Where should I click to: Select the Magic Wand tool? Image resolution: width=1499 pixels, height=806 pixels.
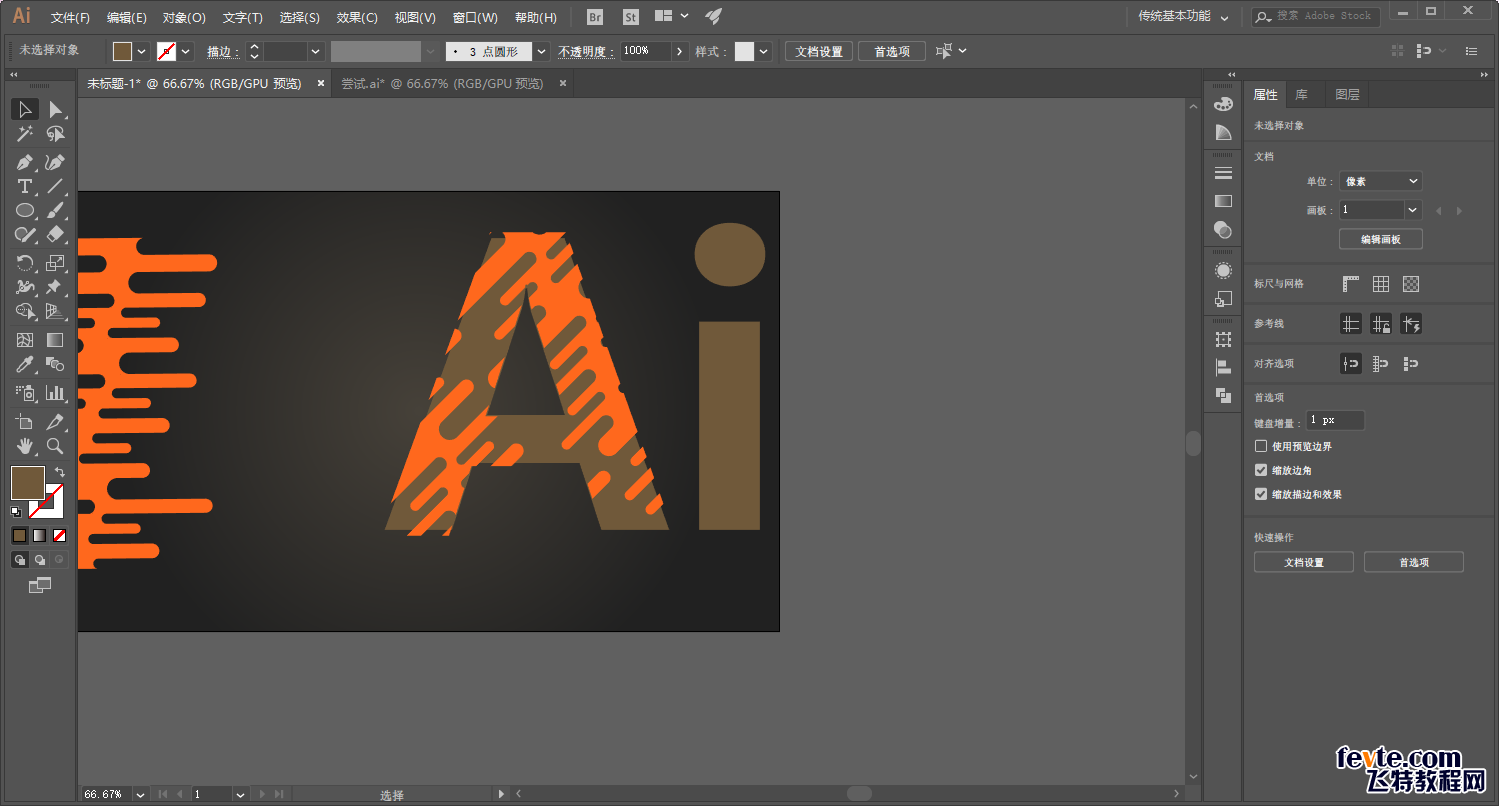[25, 134]
